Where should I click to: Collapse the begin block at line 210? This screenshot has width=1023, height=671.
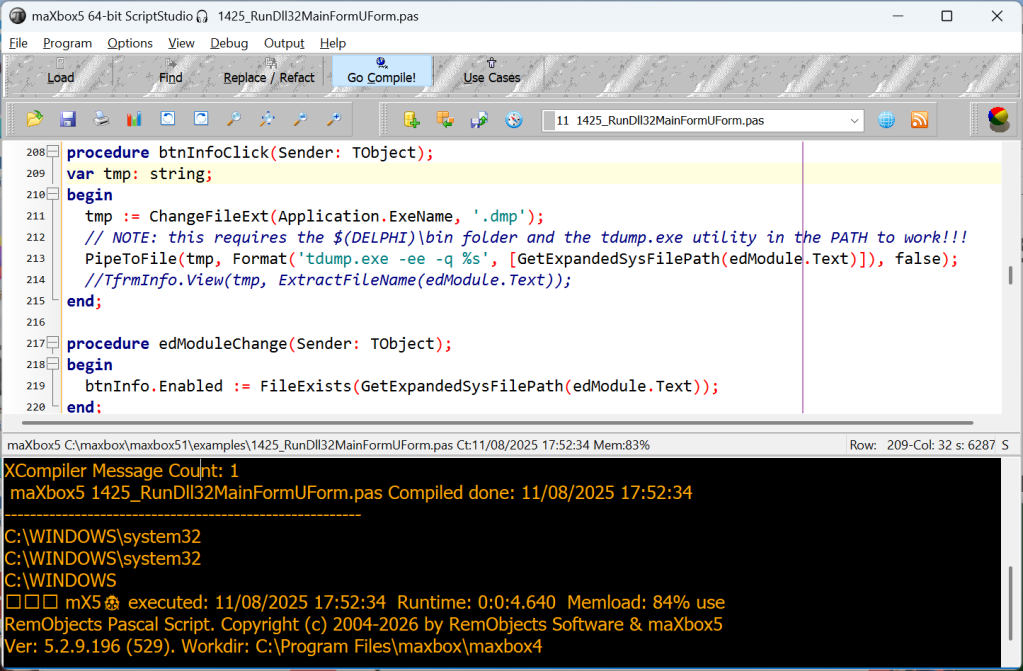[53, 195]
